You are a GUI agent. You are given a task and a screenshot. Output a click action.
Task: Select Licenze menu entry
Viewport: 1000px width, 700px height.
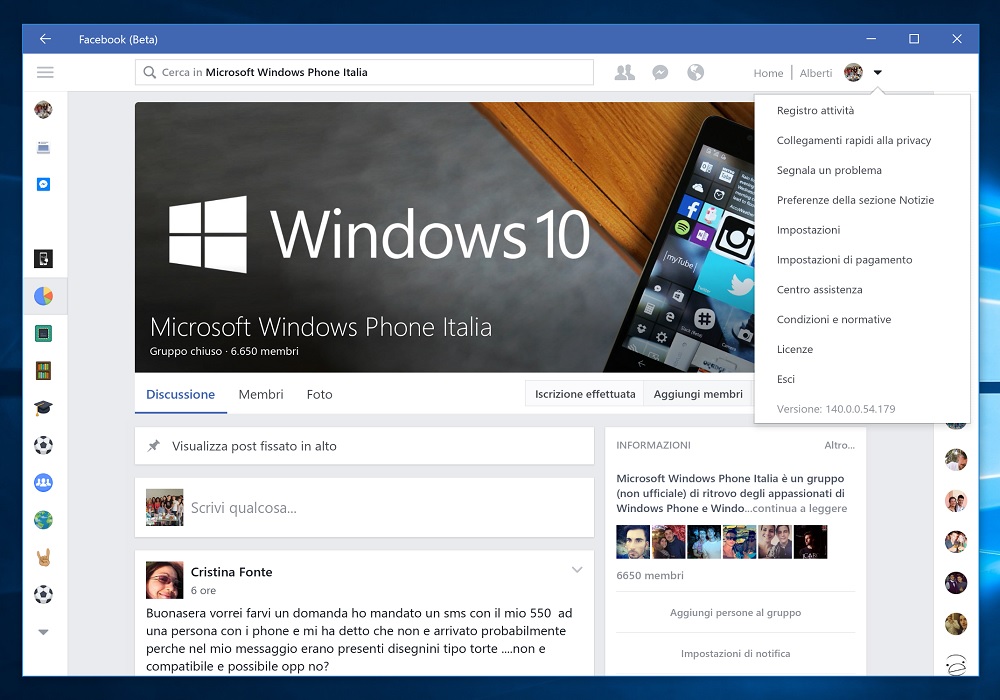[795, 349]
